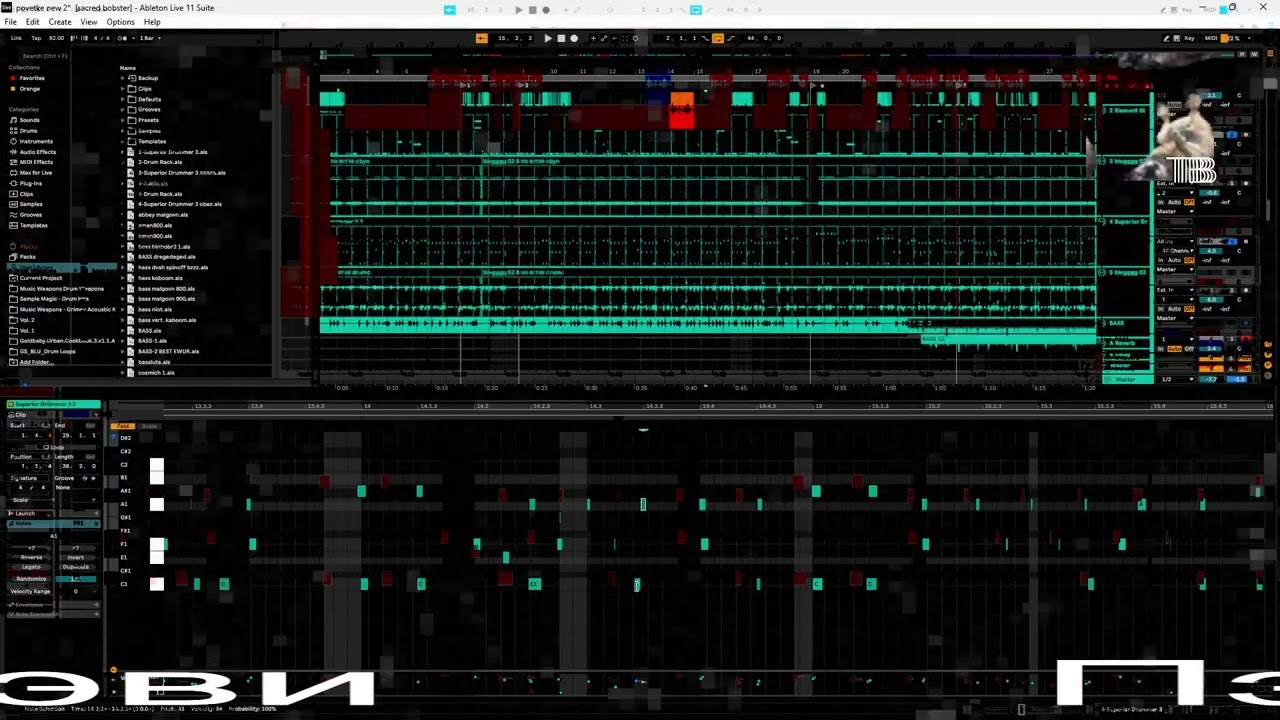The height and width of the screenshot is (720, 1280).
Task: Expand the Backup folder
Action: coord(124,78)
